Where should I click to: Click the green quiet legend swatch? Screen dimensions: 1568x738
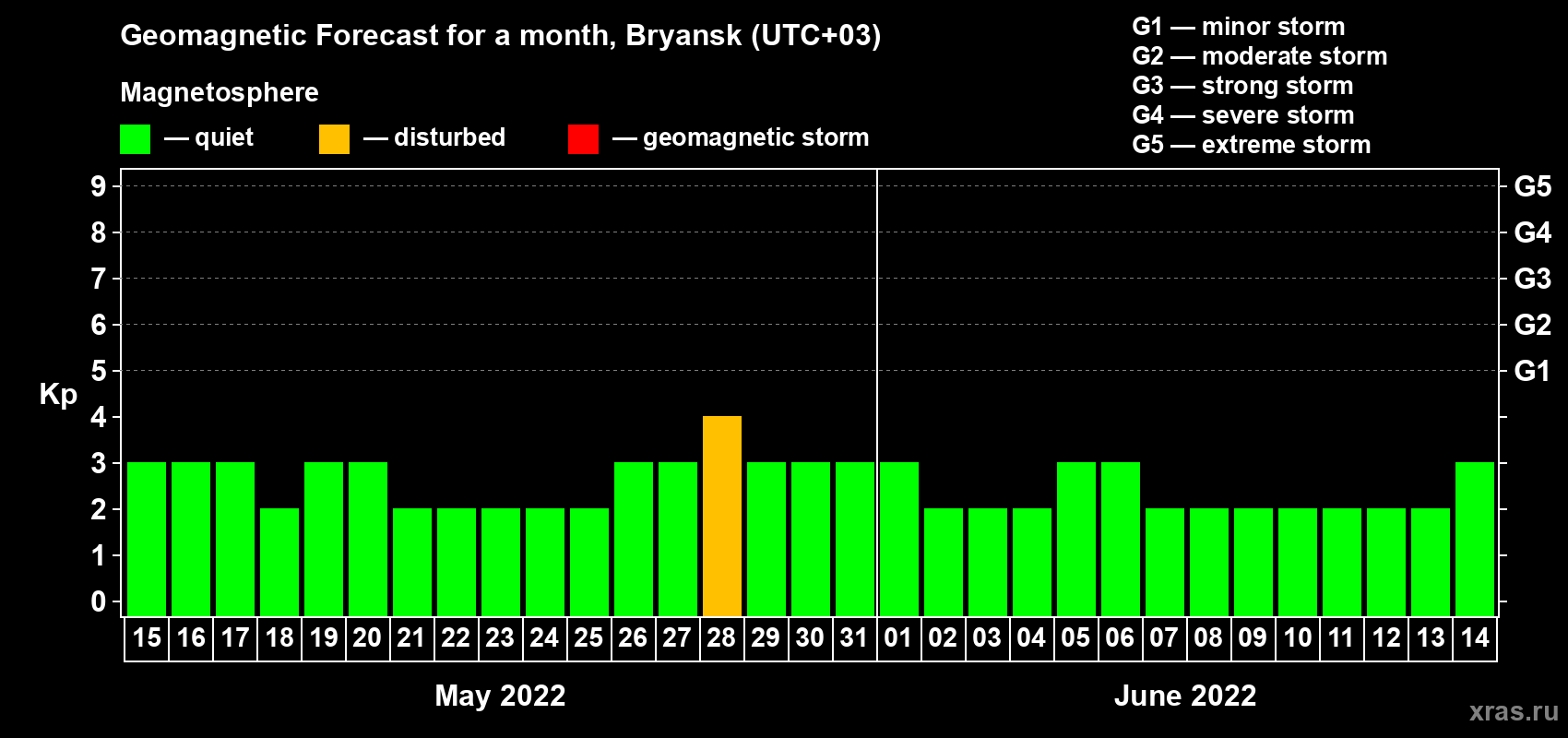pos(135,139)
